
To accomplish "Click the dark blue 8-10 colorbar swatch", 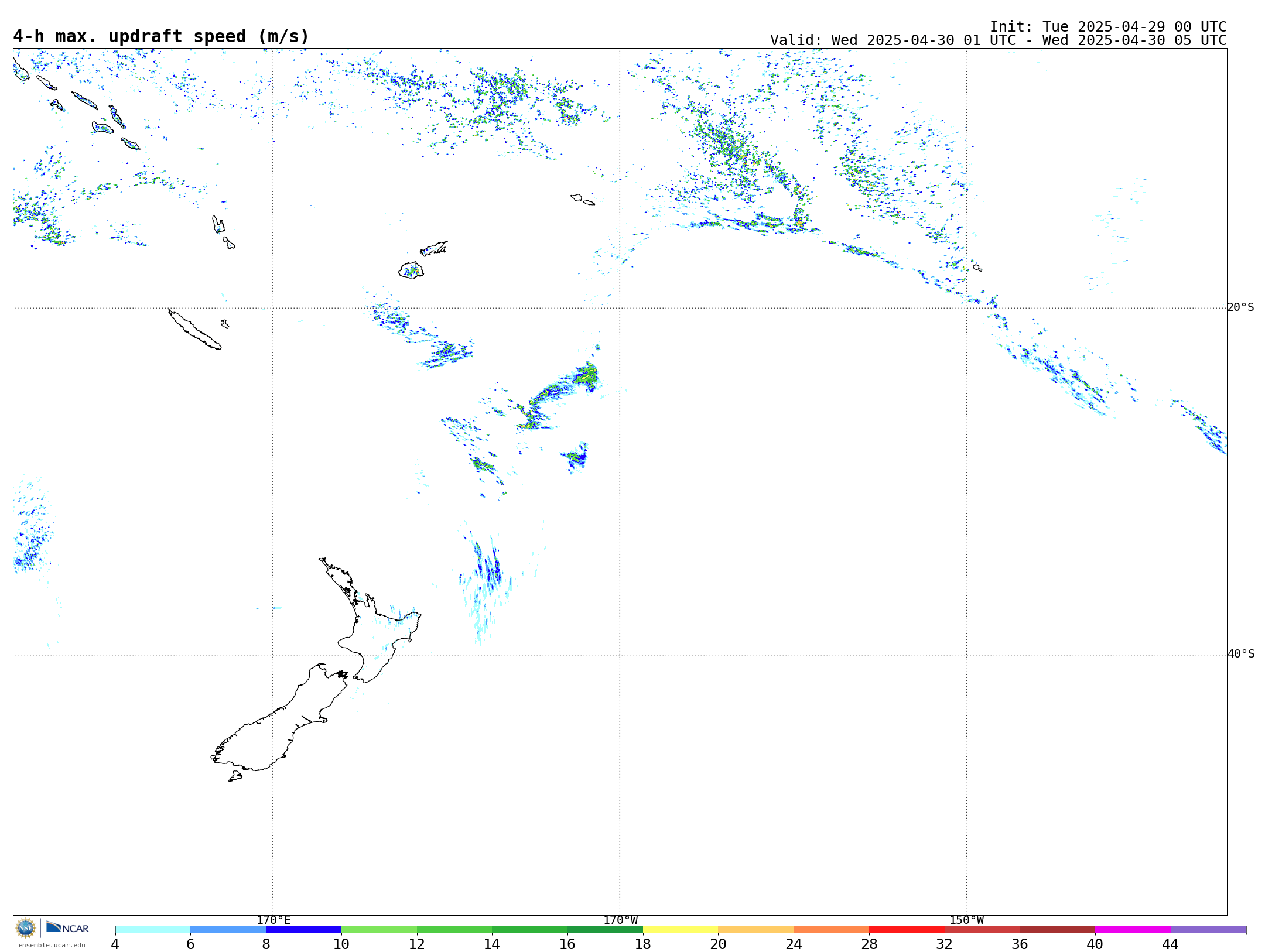I will click(x=303, y=930).
